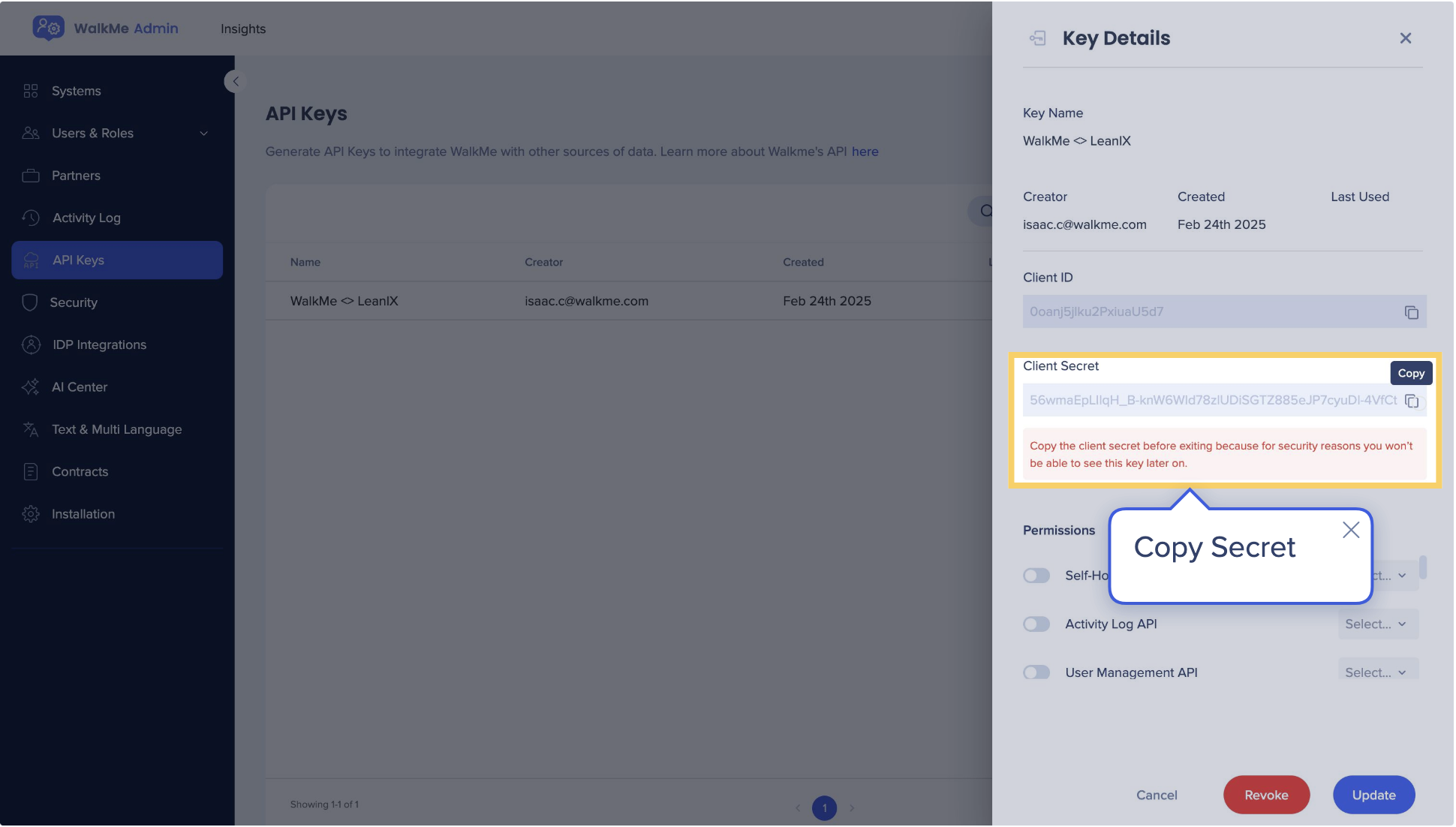Click the blue Update button

pos(1373,795)
